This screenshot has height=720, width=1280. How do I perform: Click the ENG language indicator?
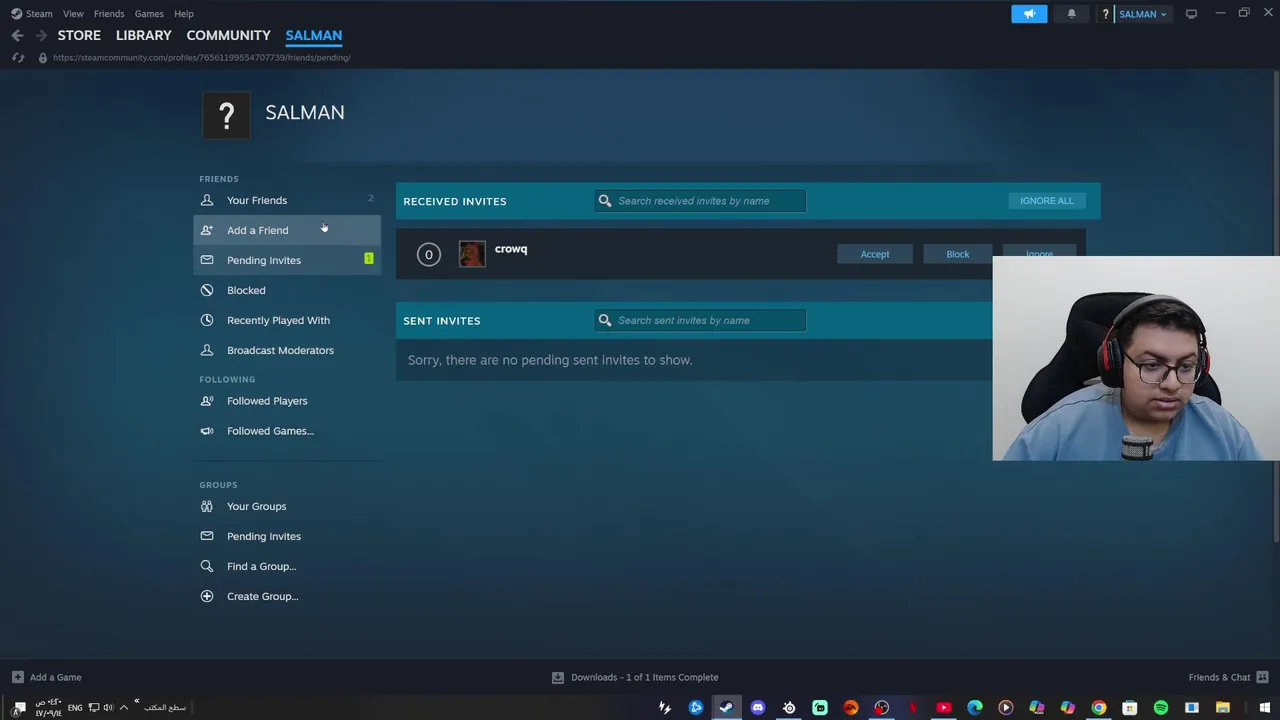tap(75, 708)
